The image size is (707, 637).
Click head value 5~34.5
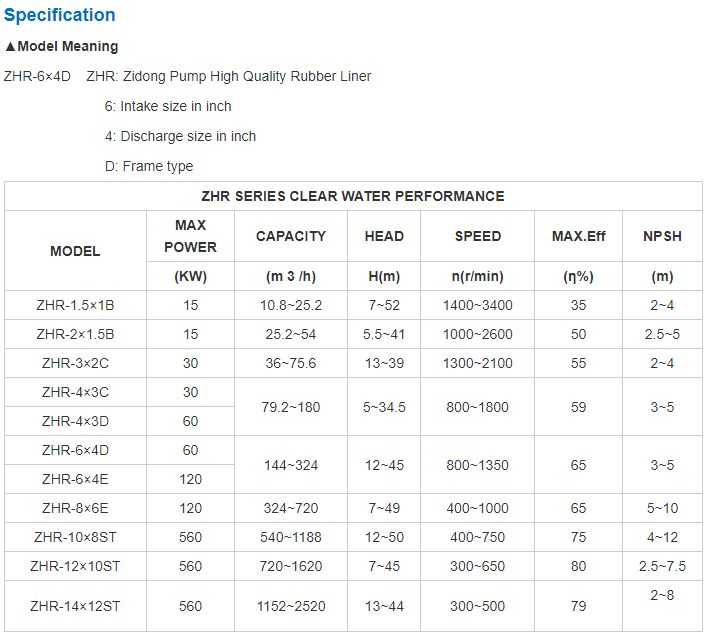click(384, 407)
